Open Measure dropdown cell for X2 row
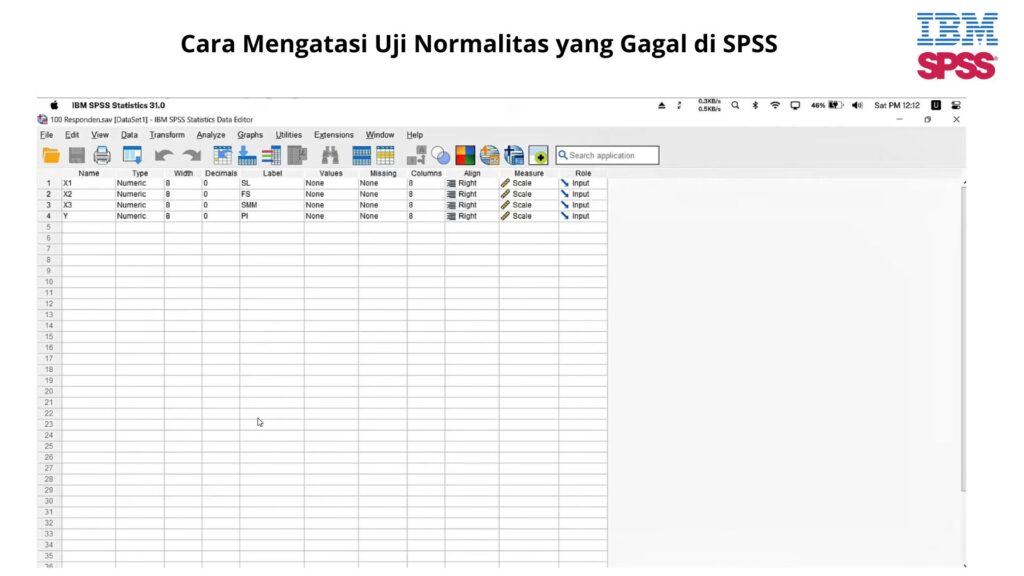 (x=529, y=194)
